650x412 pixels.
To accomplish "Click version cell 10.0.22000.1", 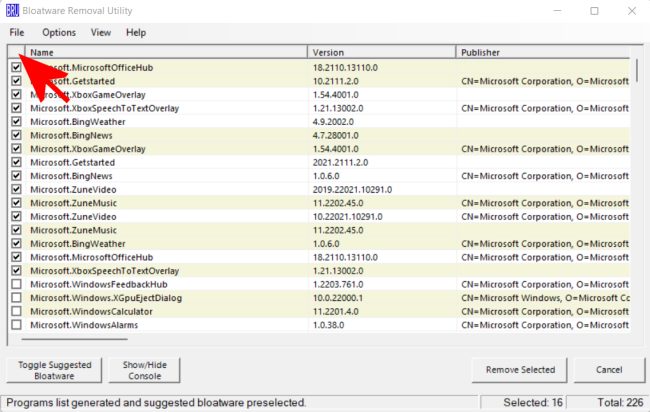I will click(338, 298).
